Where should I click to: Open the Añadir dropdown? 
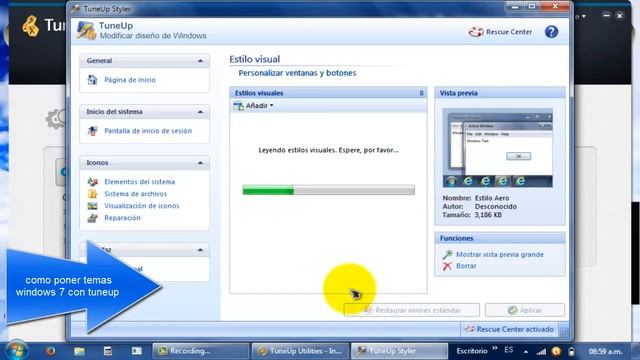[259, 106]
